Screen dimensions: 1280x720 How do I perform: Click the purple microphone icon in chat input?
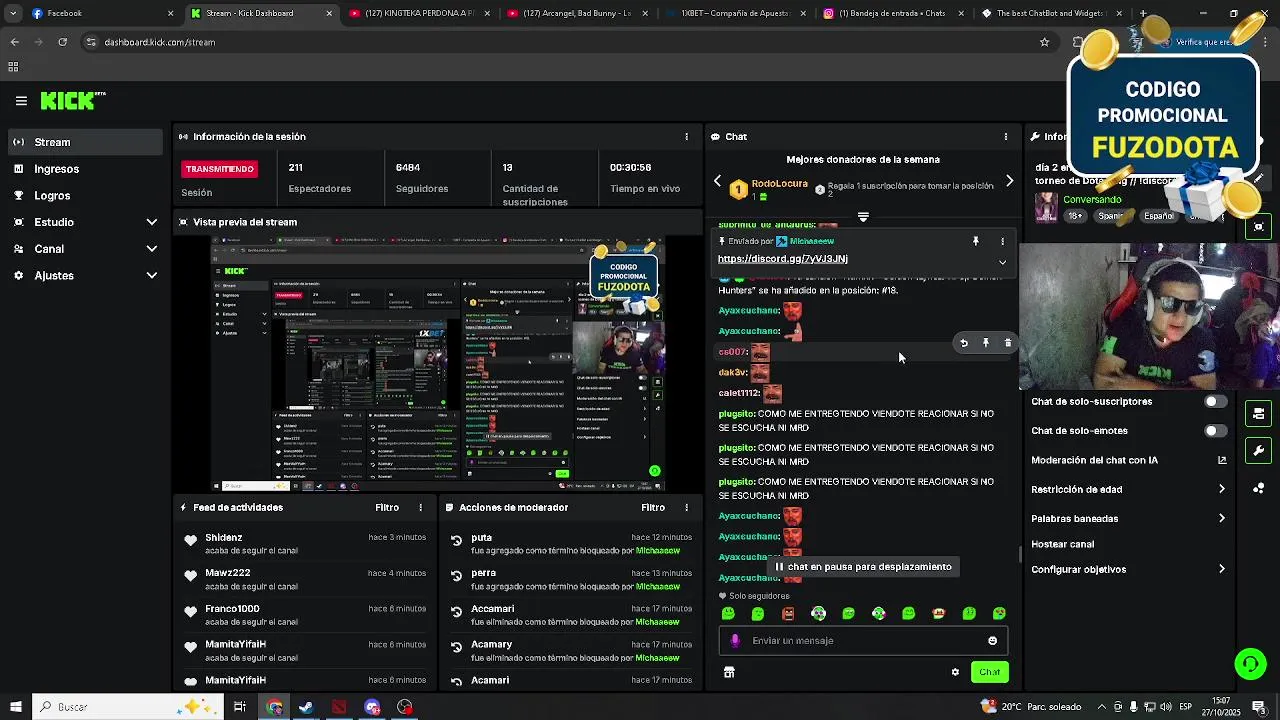tap(736, 641)
